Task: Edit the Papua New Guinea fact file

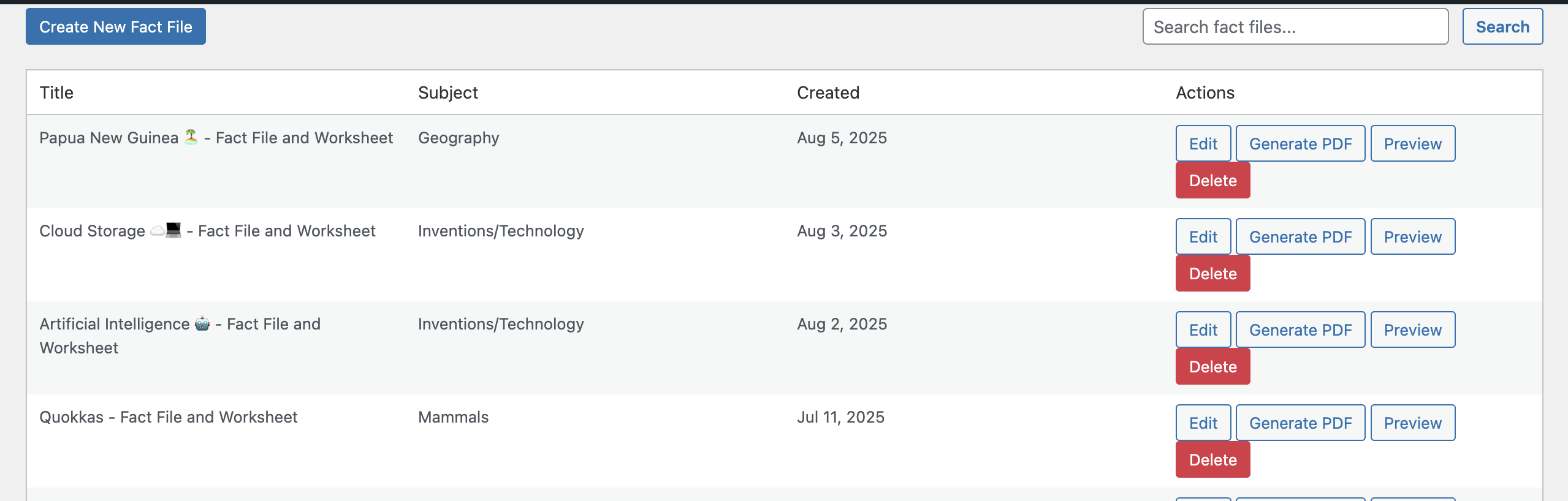Action: click(x=1201, y=143)
